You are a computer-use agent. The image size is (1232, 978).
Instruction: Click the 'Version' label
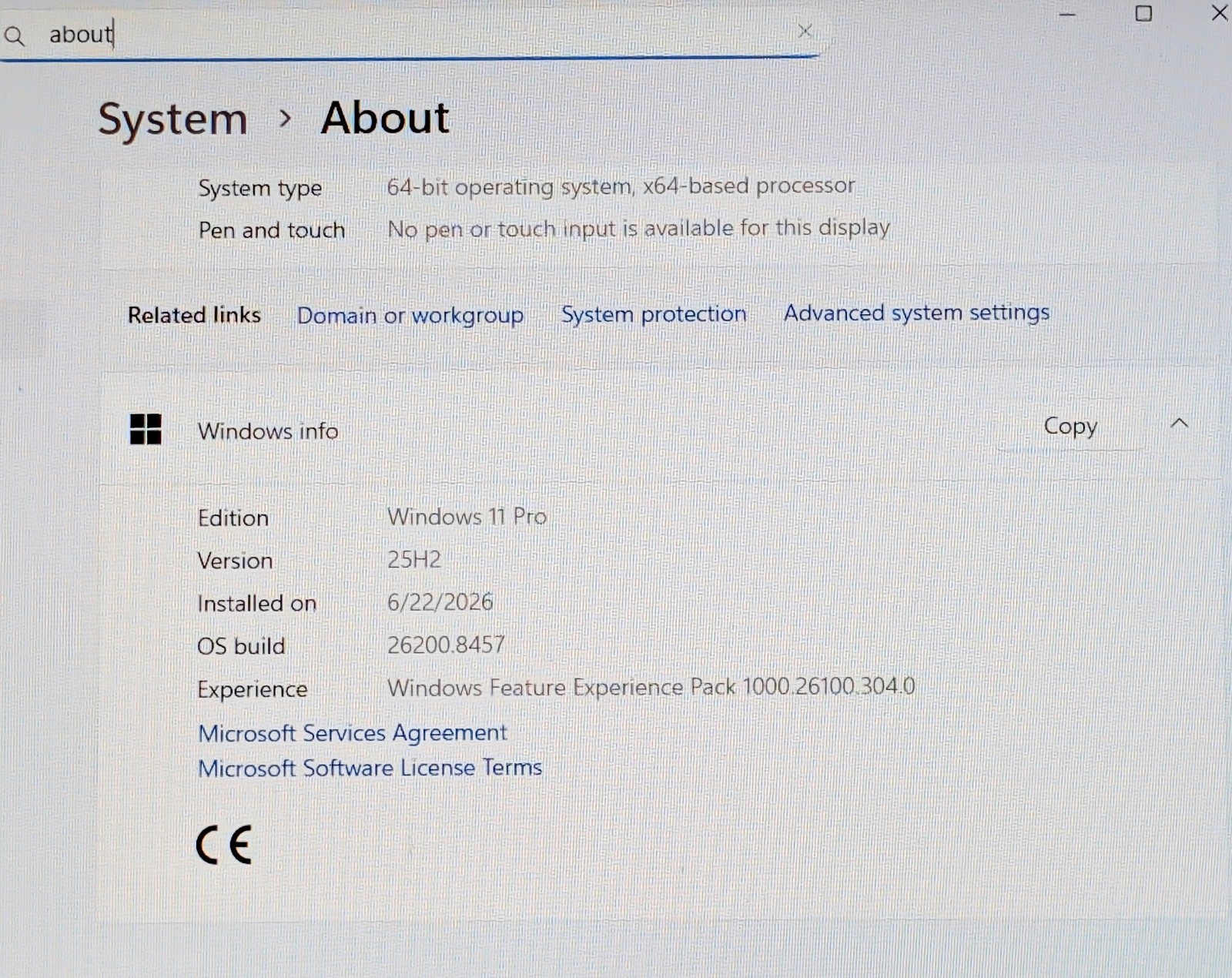click(x=235, y=561)
